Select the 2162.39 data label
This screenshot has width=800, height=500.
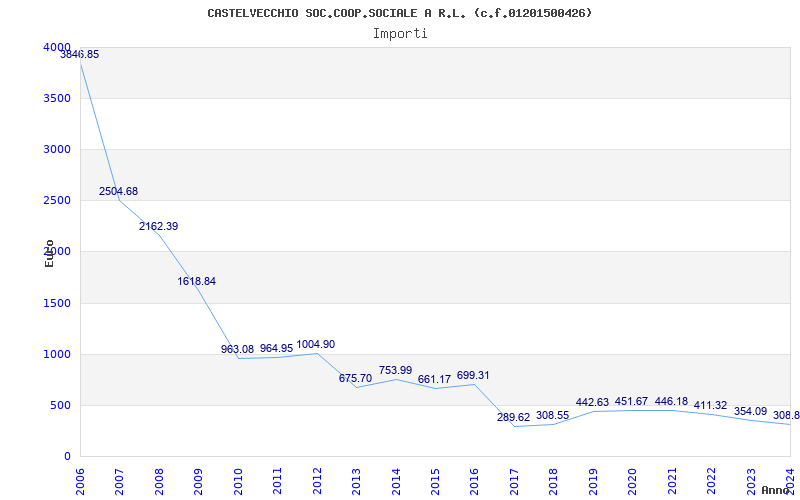point(159,226)
